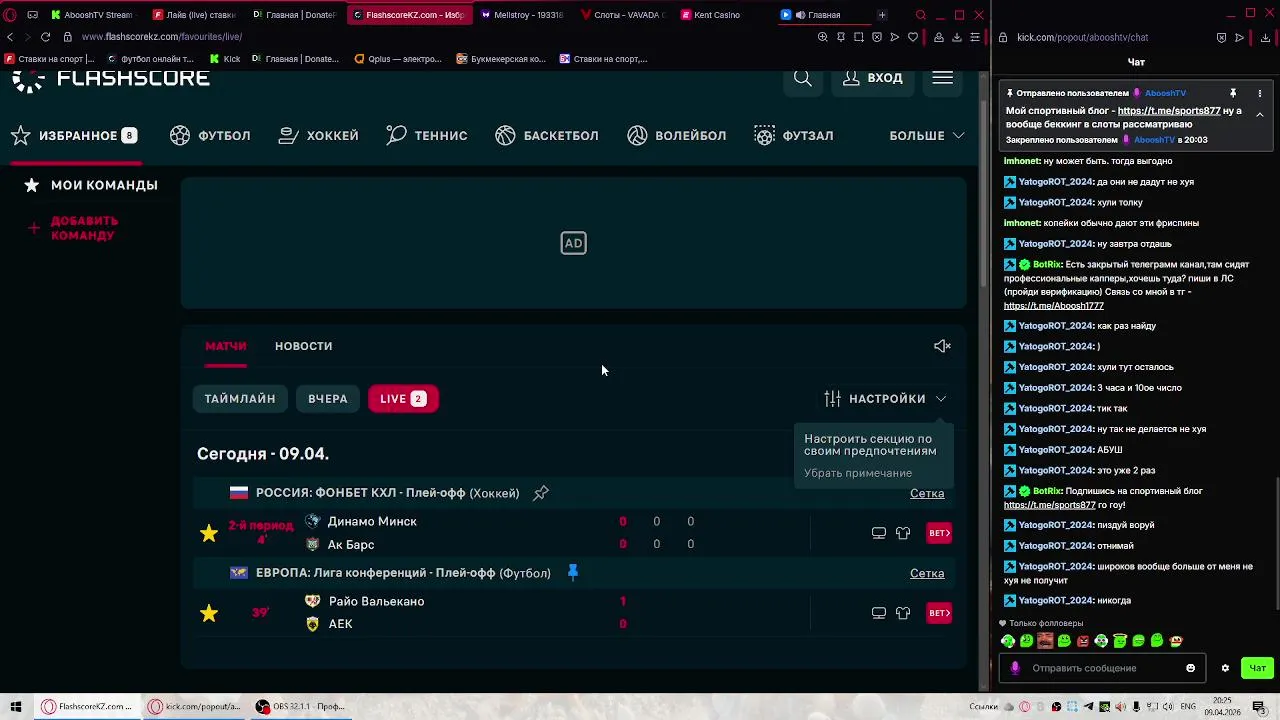Open Qplus bookmark in bookmarks bar
Image resolution: width=1280 pixels, height=720 pixels.
click(398, 59)
